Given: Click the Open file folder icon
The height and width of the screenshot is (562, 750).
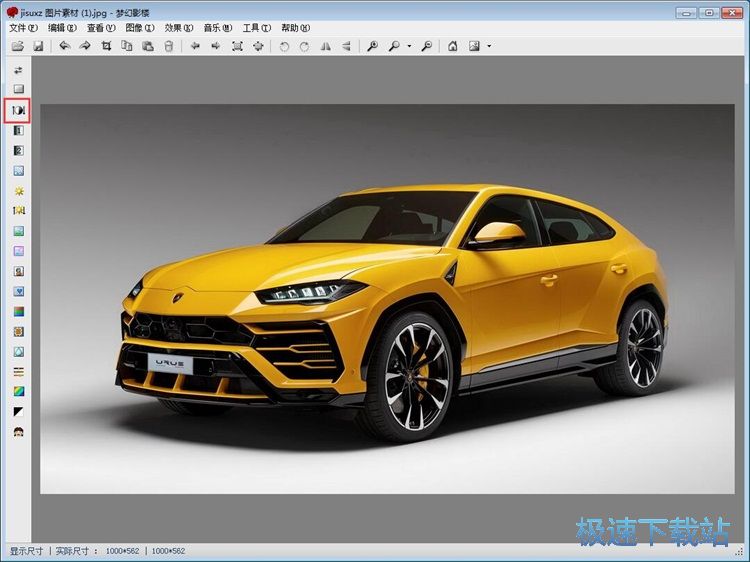Looking at the screenshot, I should (17, 46).
